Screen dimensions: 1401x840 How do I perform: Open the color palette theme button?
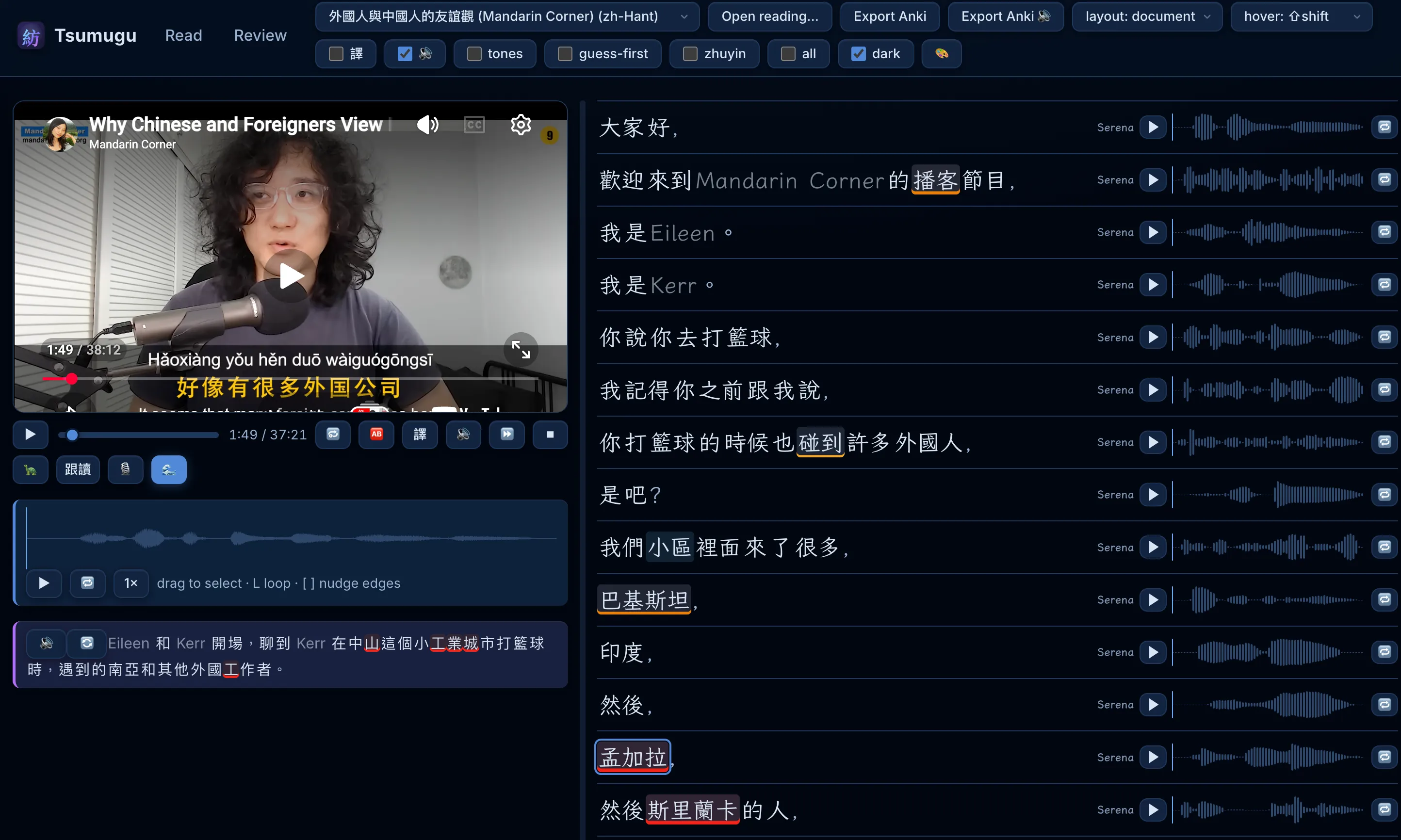[x=942, y=54]
